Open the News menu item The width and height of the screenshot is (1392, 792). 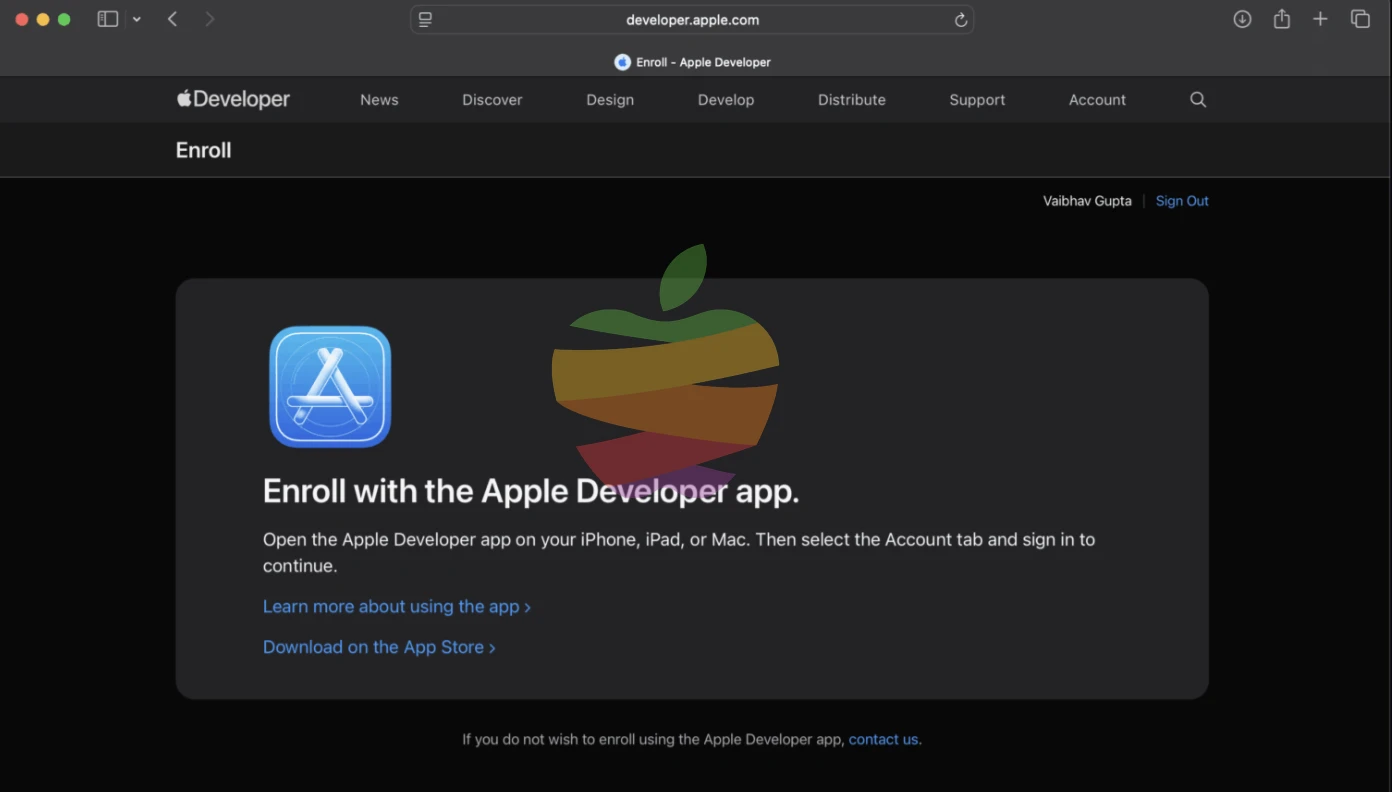(379, 100)
